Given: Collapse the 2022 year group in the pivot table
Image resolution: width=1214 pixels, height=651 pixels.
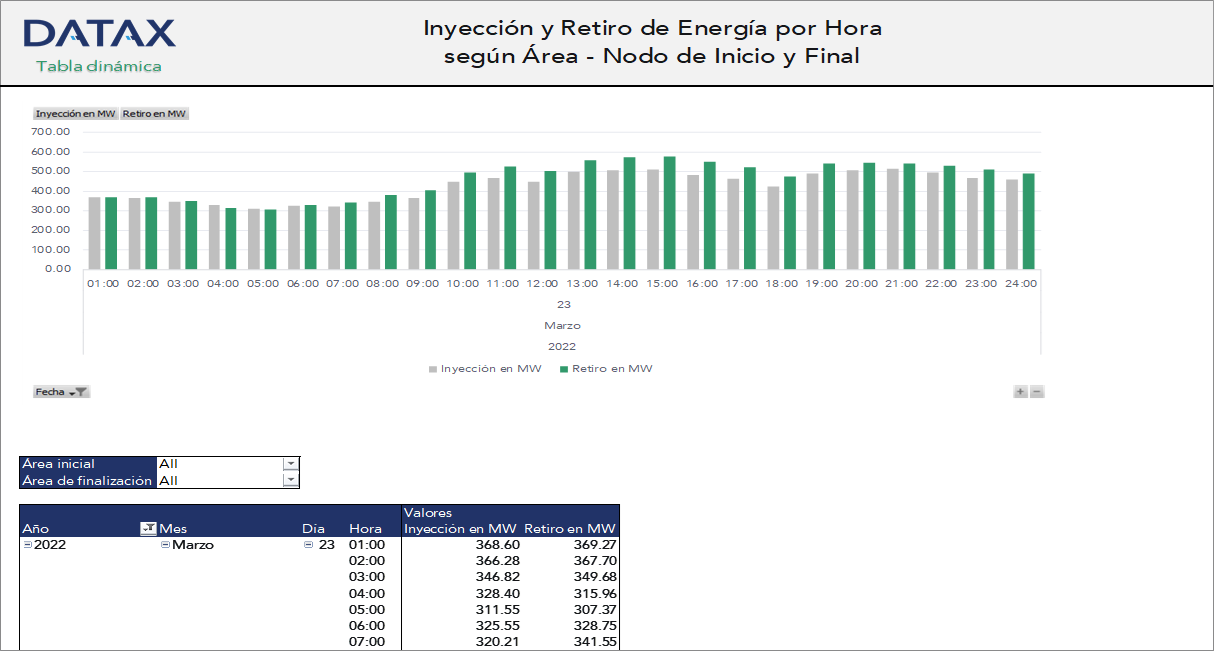Looking at the screenshot, I should [27, 545].
